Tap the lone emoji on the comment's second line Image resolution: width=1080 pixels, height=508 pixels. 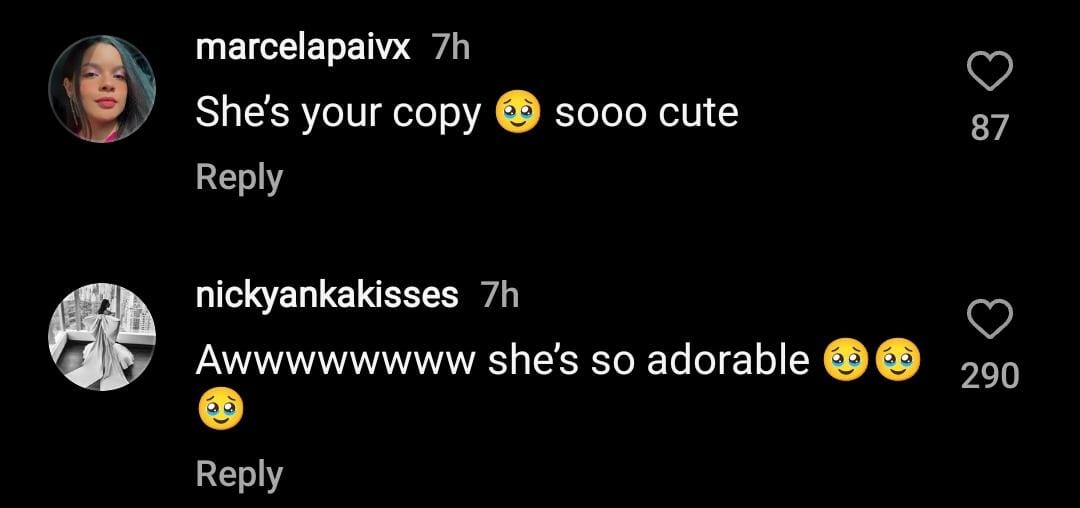[x=222, y=410]
